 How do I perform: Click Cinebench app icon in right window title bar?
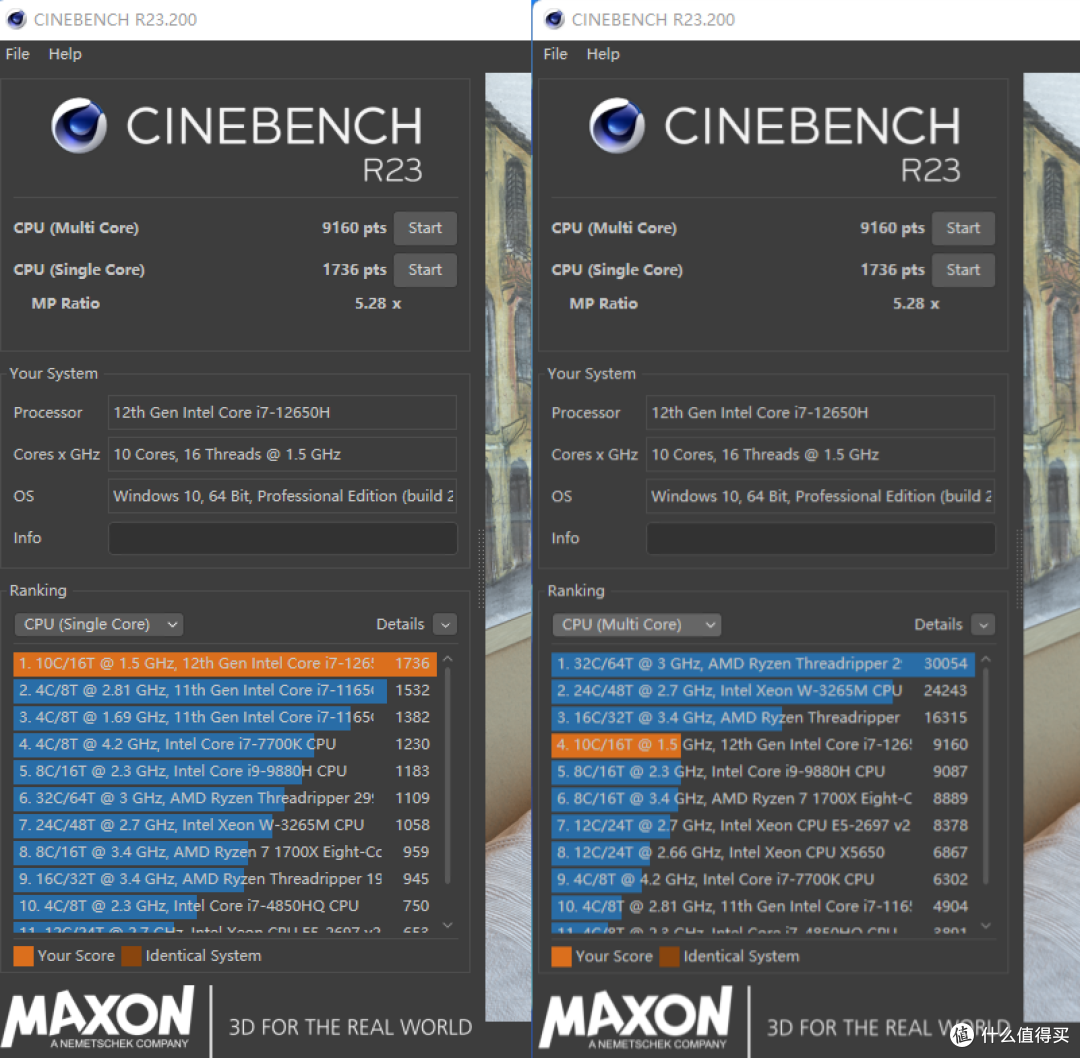click(554, 19)
